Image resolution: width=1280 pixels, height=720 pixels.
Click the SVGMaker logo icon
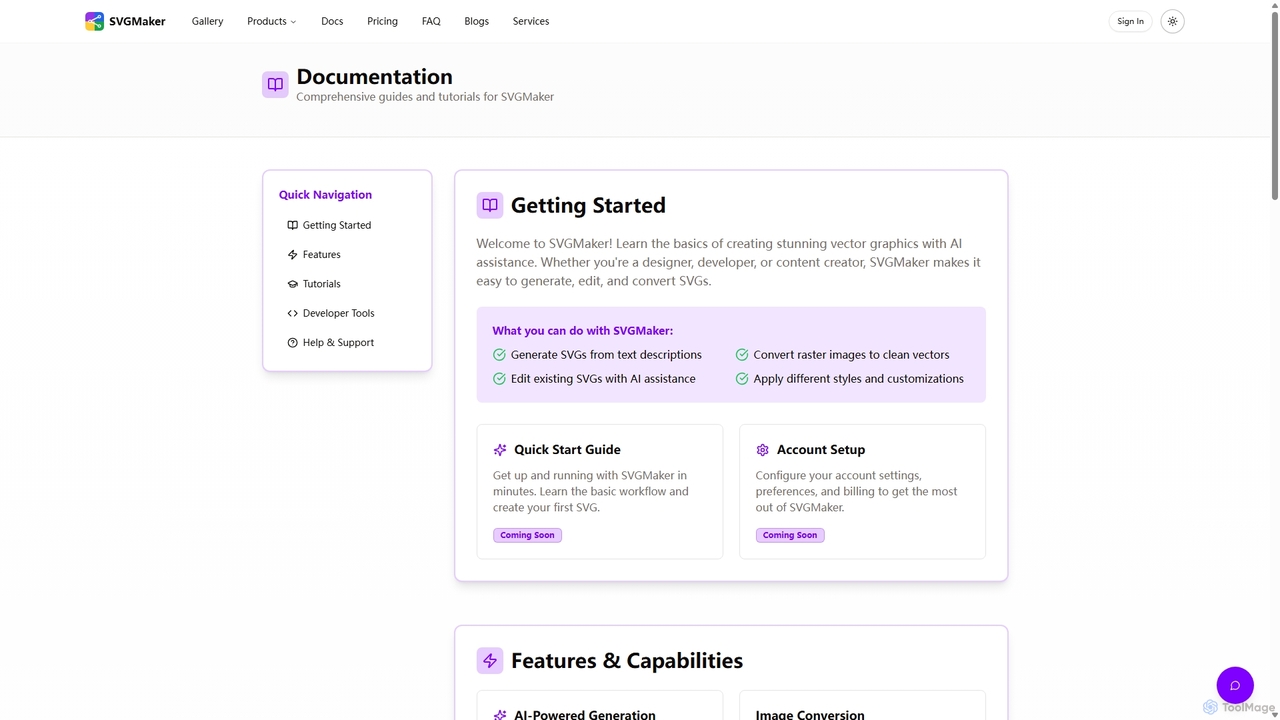pos(94,21)
